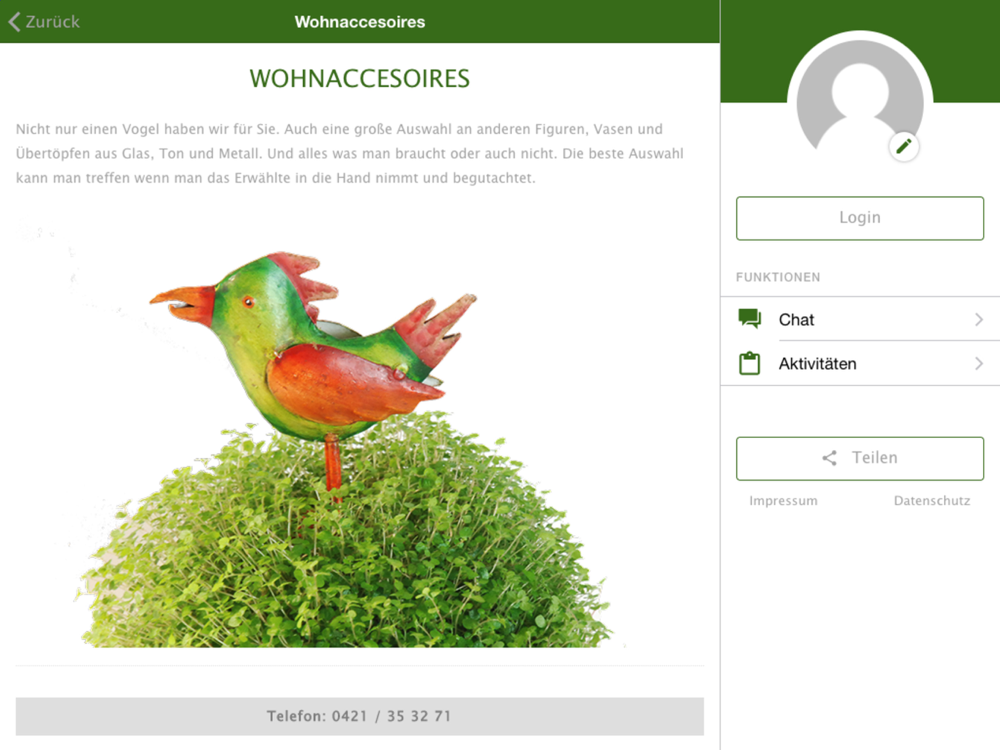
Task: Click the pencil edit profile icon
Action: tap(904, 147)
